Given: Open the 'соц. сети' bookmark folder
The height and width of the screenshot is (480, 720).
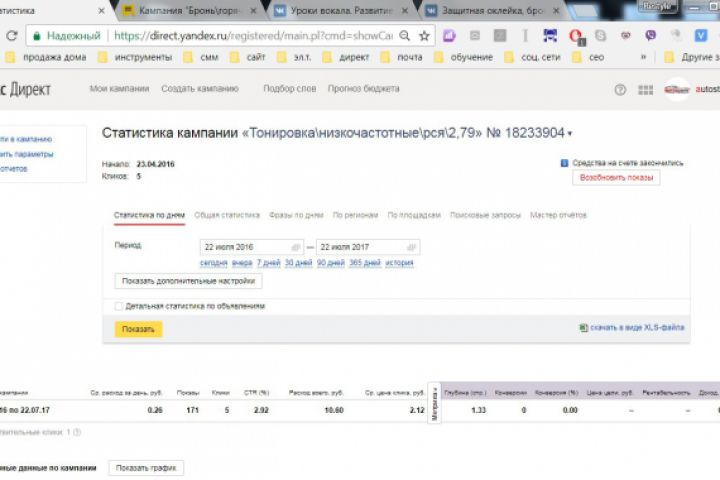Looking at the screenshot, I should click(533, 57).
